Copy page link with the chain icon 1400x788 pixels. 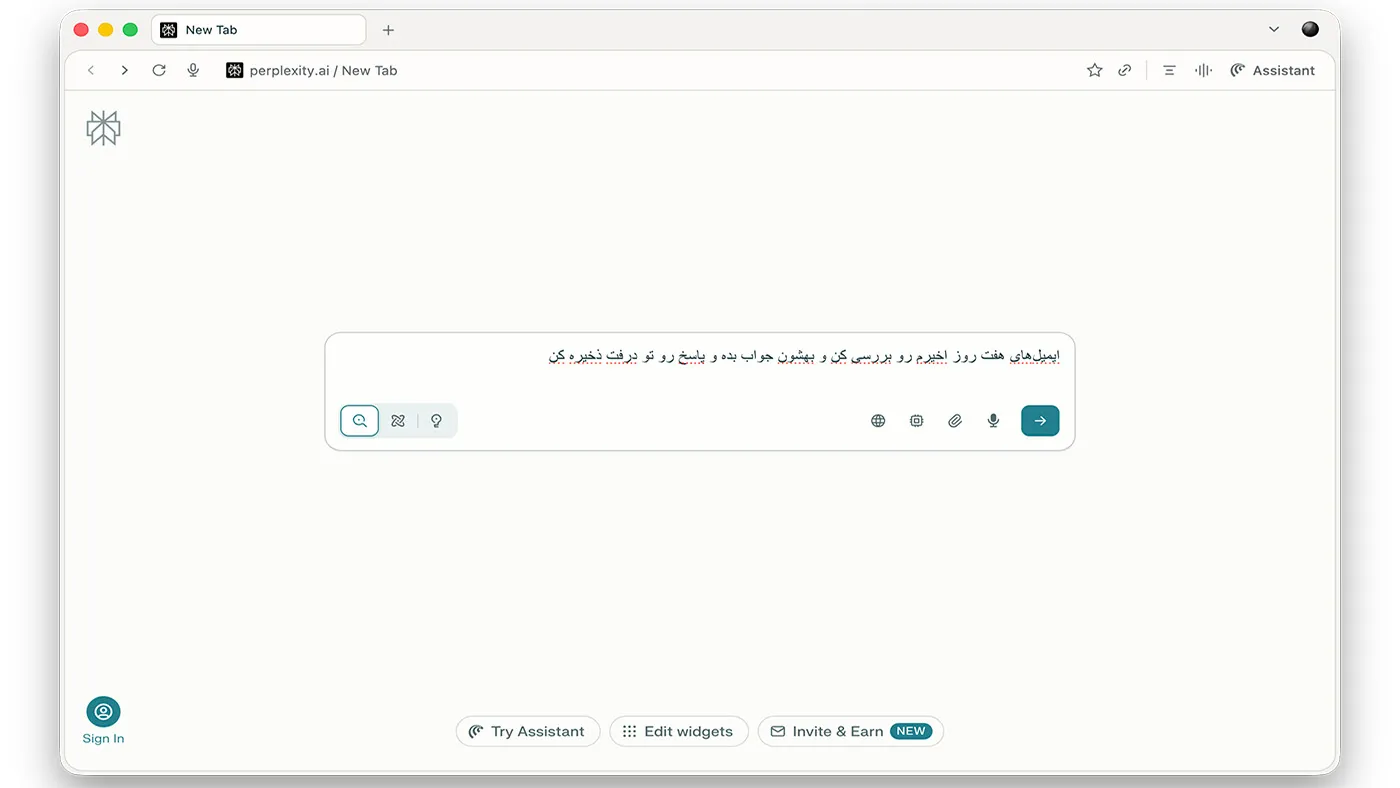point(1125,70)
